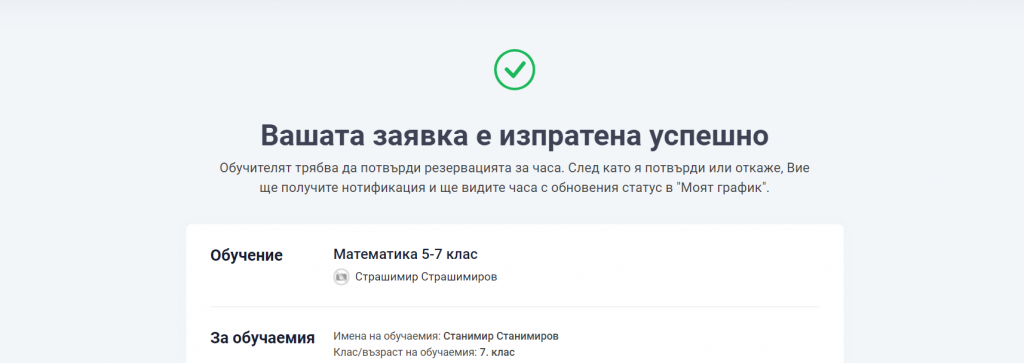1024x363 pixels.
Task: Click the description line about нотификация
Action: pyautogui.click(x=515, y=188)
